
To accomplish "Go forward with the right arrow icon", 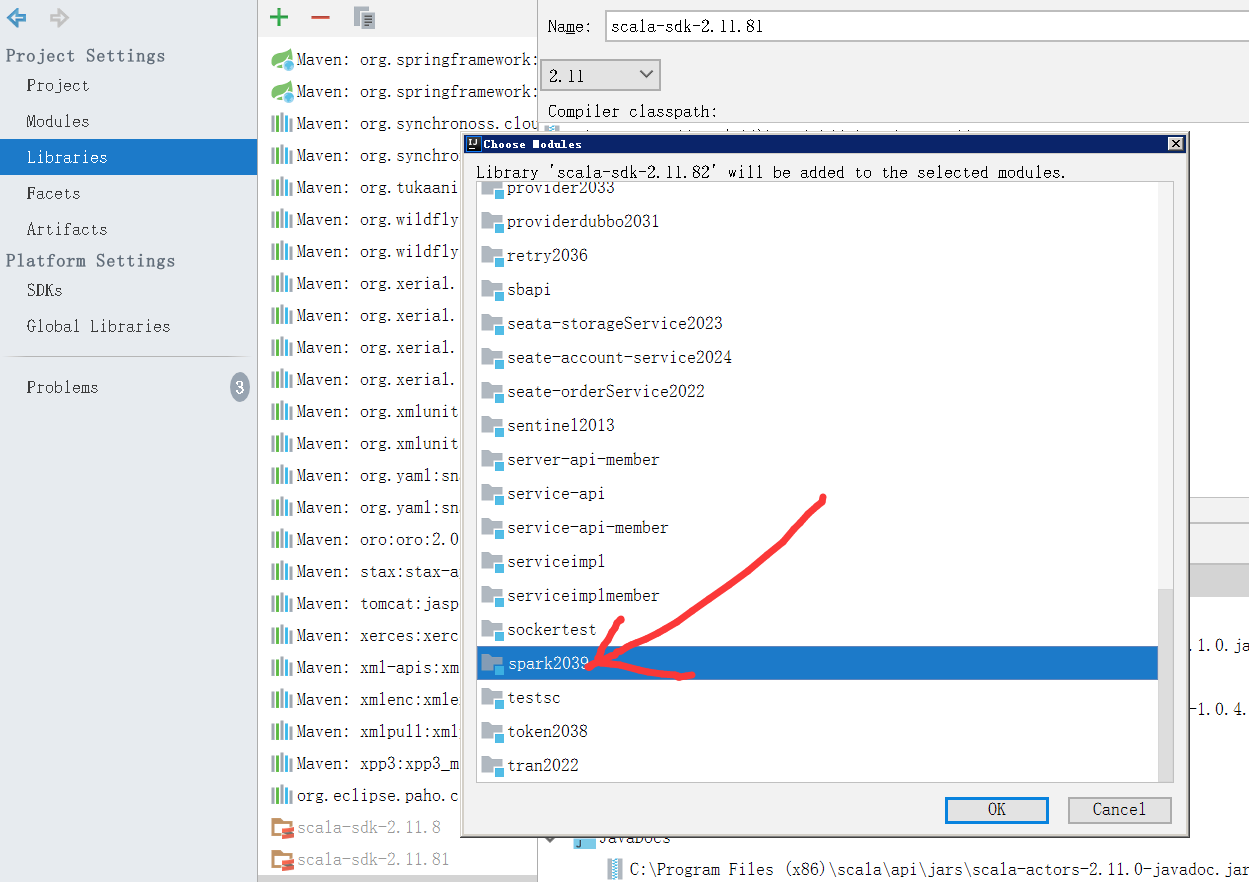I will 59,17.
